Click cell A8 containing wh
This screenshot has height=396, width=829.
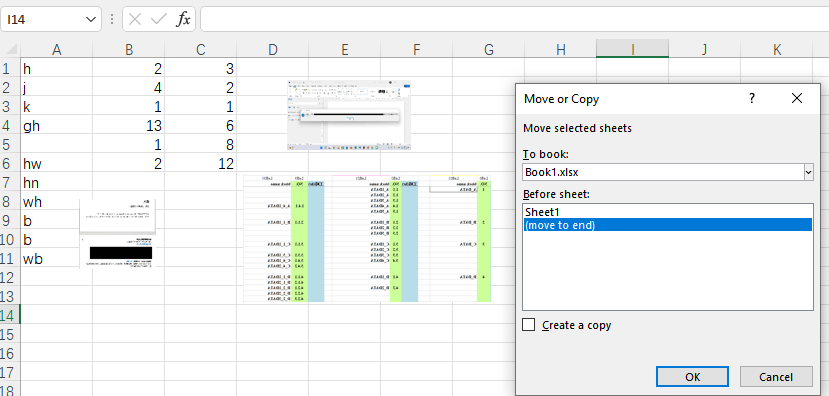[57, 202]
